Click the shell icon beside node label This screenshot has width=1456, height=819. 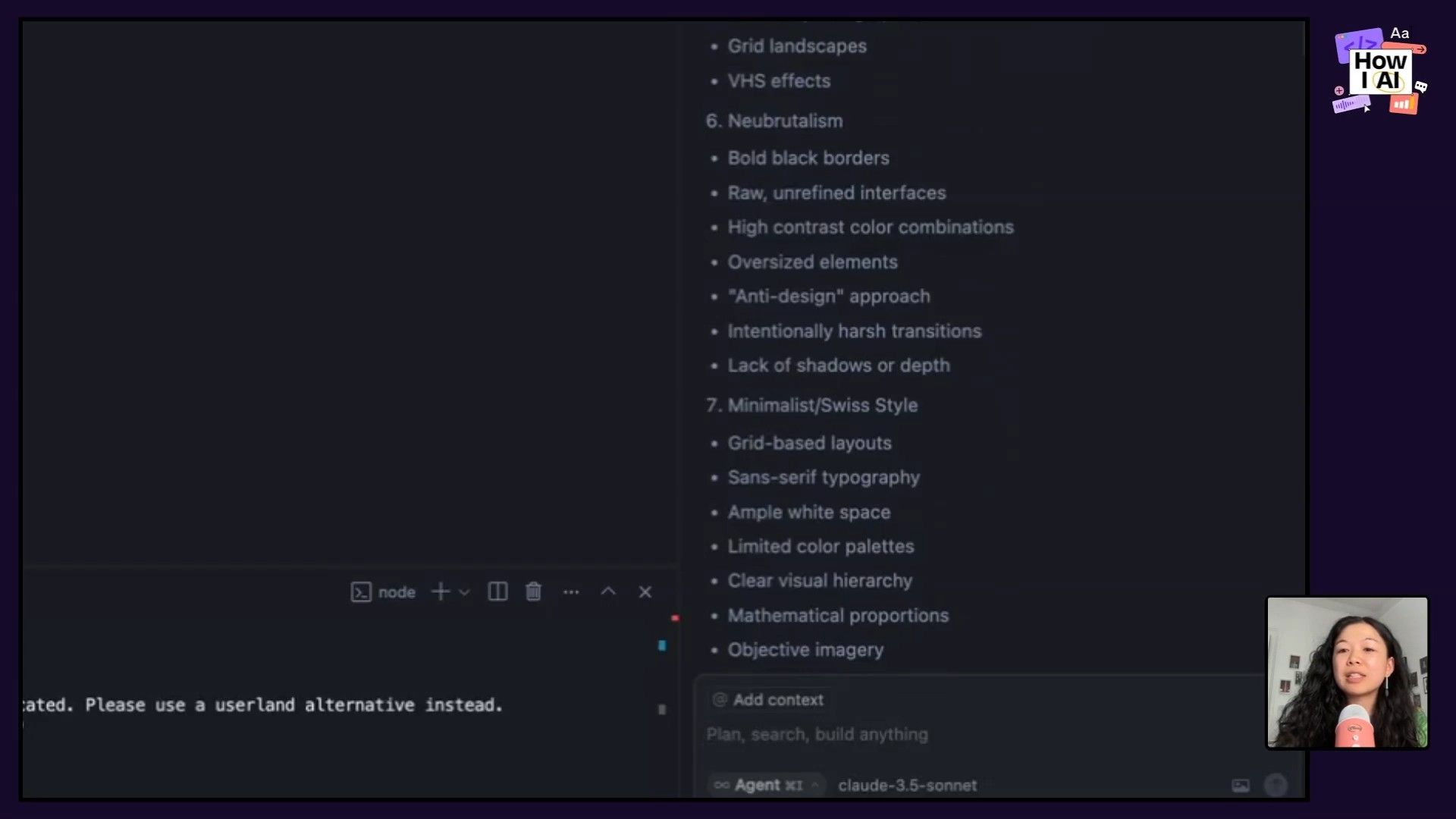click(362, 591)
